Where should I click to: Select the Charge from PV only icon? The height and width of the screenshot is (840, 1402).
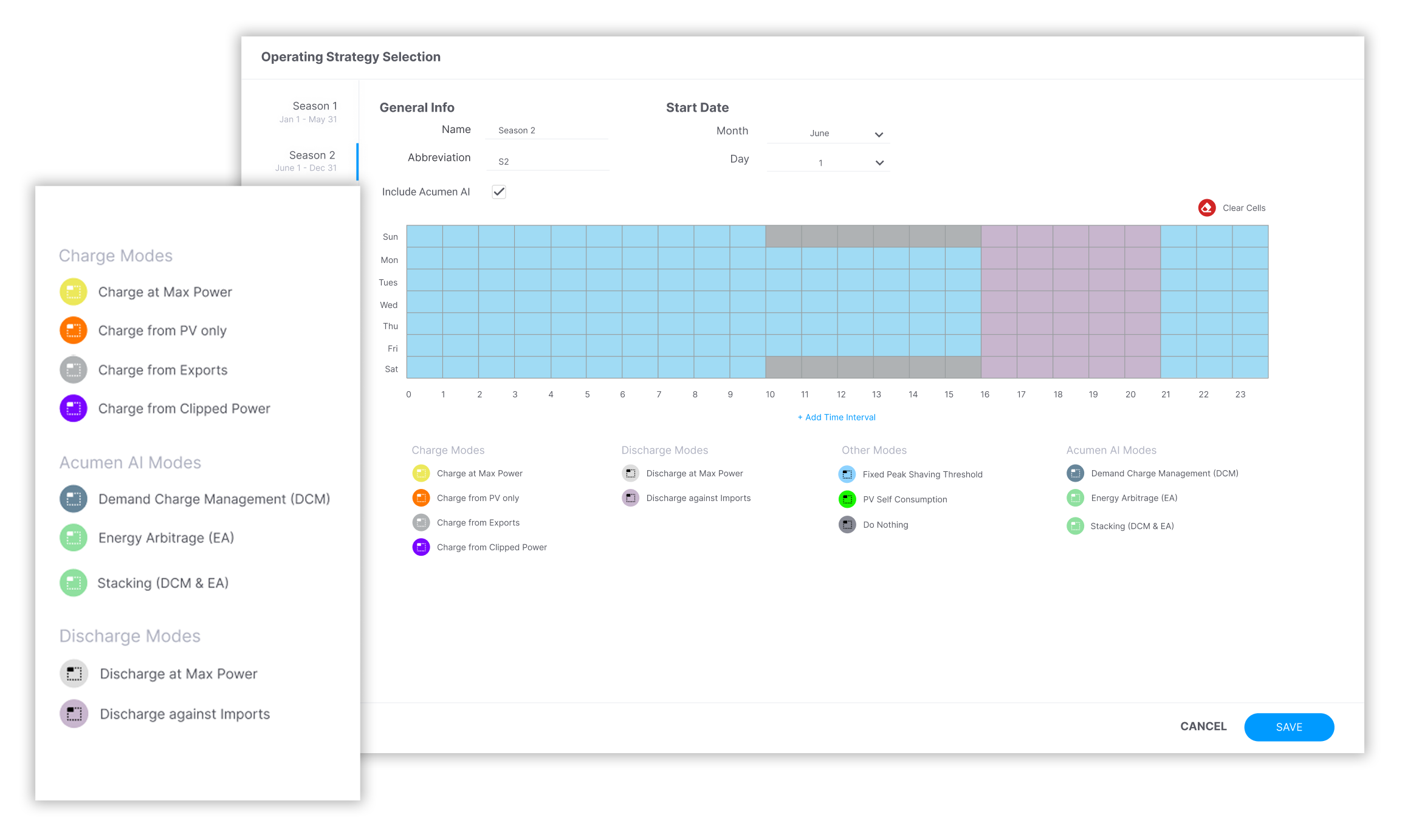(x=73, y=330)
